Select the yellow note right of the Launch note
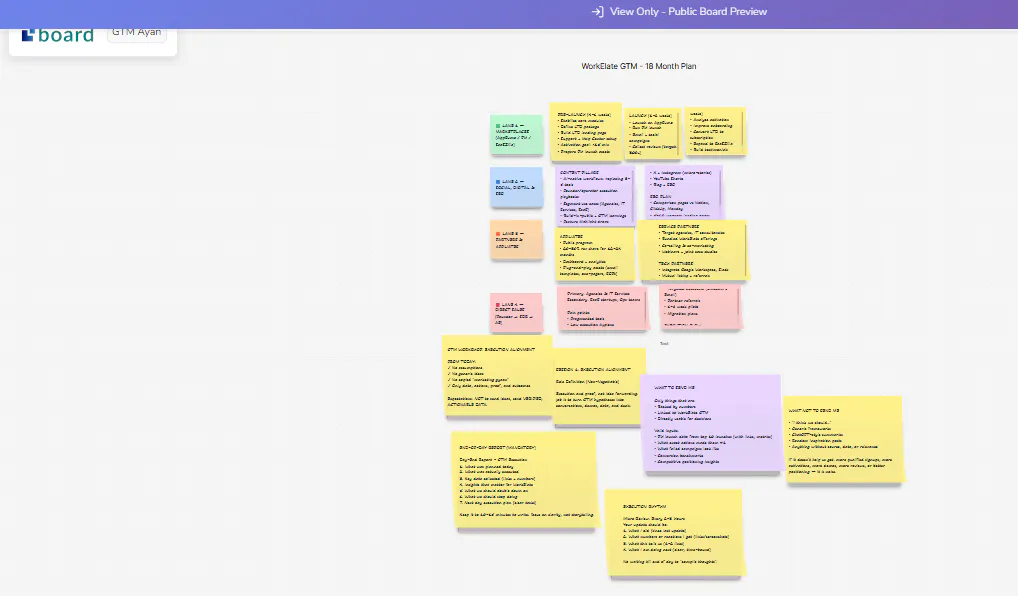This screenshot has height=596, width=1018. (715, 131)
